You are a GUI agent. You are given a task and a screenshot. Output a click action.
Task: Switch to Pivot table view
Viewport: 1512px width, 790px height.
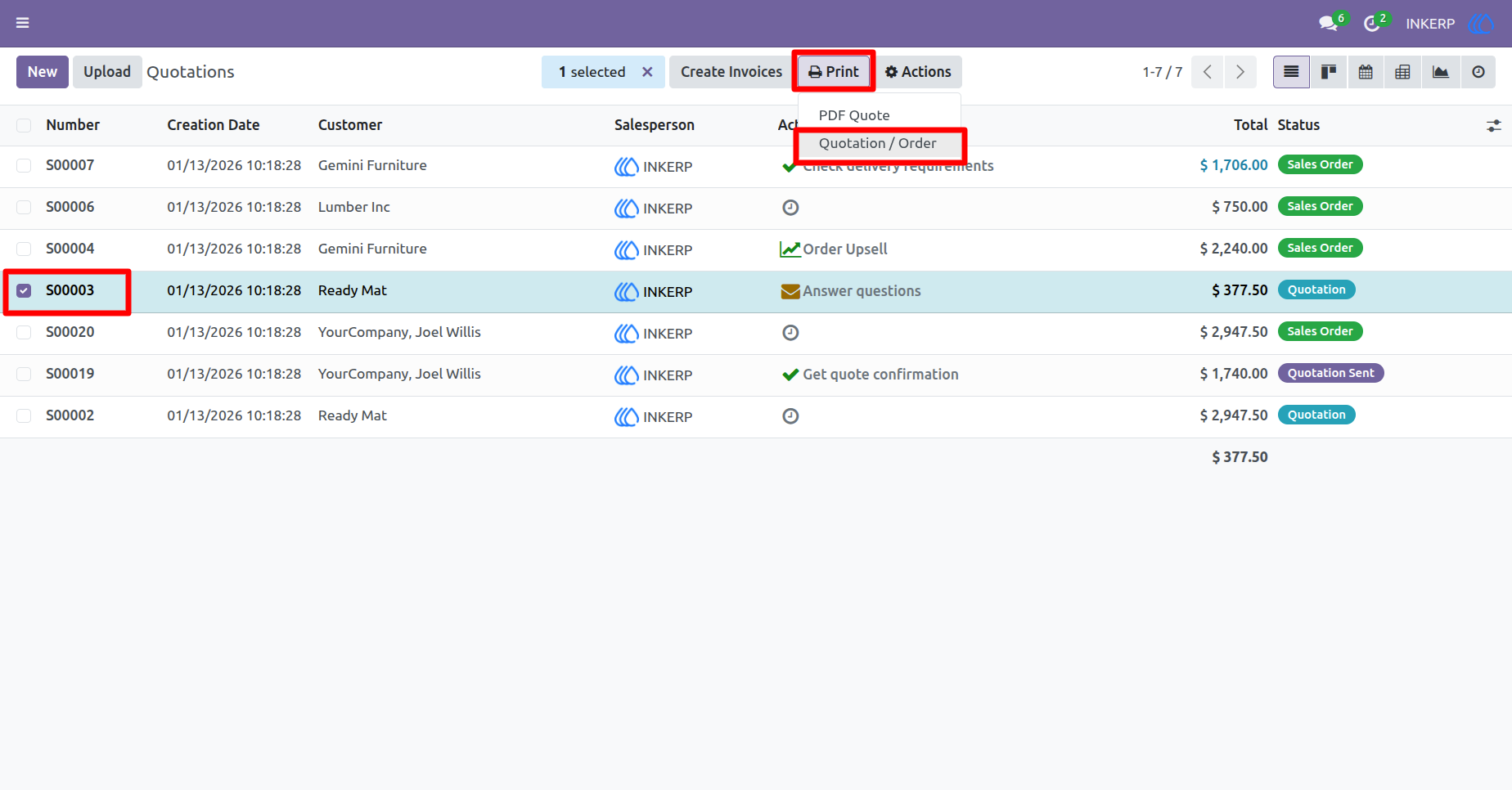tap(1402, 72)
